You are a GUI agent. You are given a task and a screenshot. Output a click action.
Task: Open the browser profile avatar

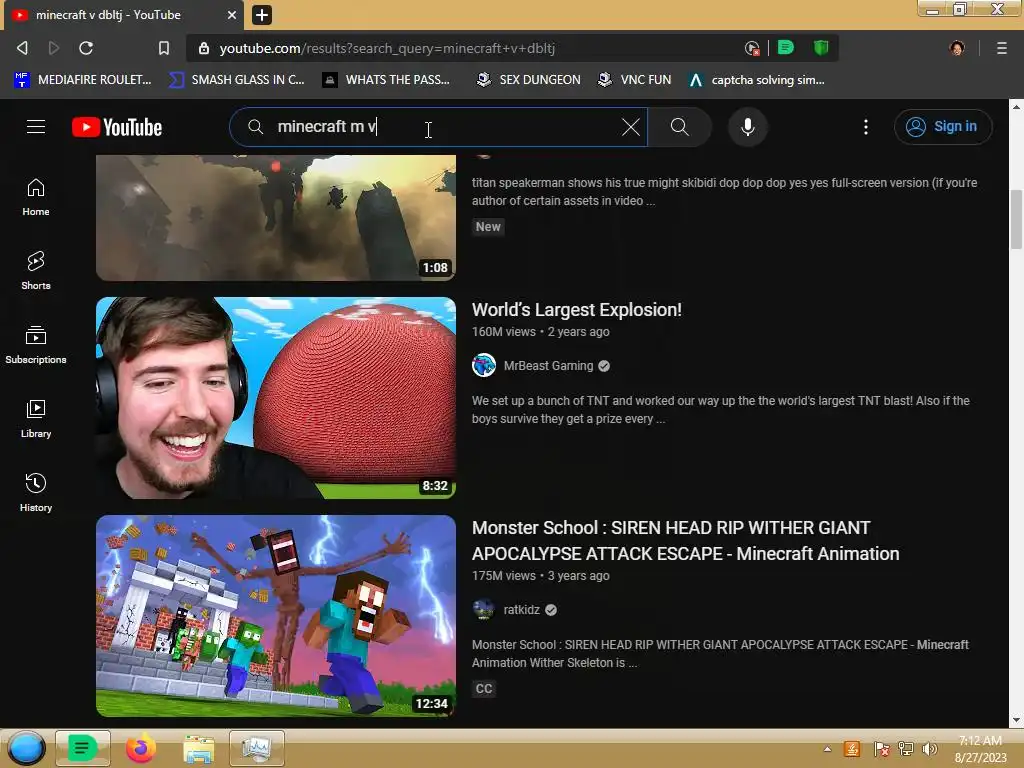point(957,48)
